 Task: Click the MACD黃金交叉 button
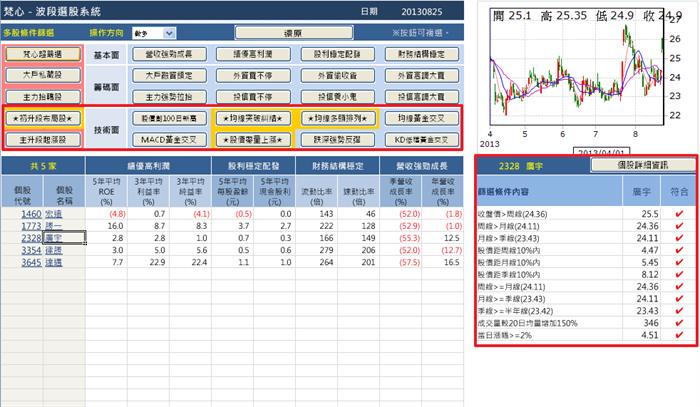(169, 140)
